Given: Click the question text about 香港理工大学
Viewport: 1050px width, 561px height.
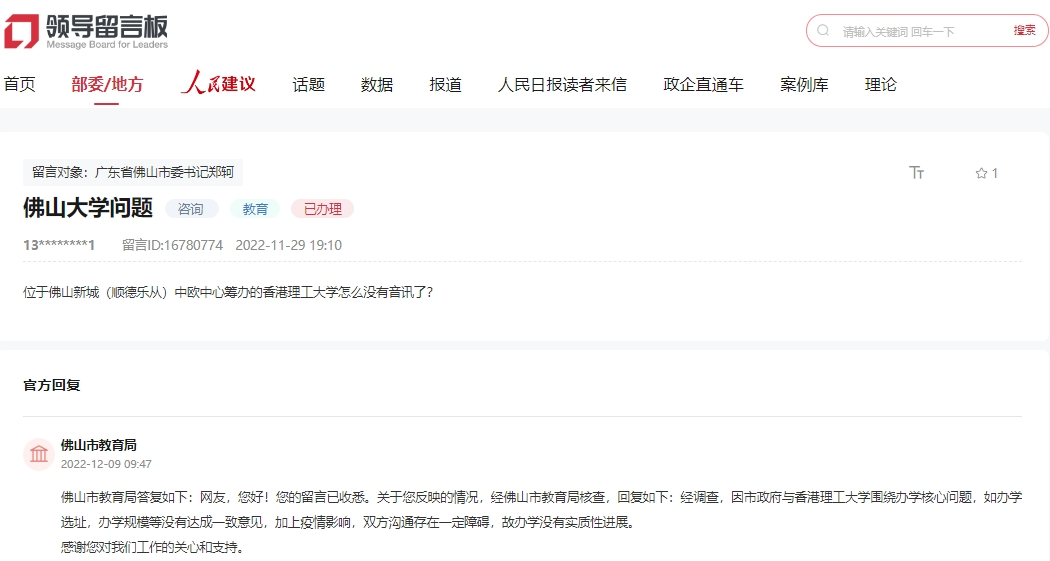Looking at the screenshot, I should click(x=228, y=293).
